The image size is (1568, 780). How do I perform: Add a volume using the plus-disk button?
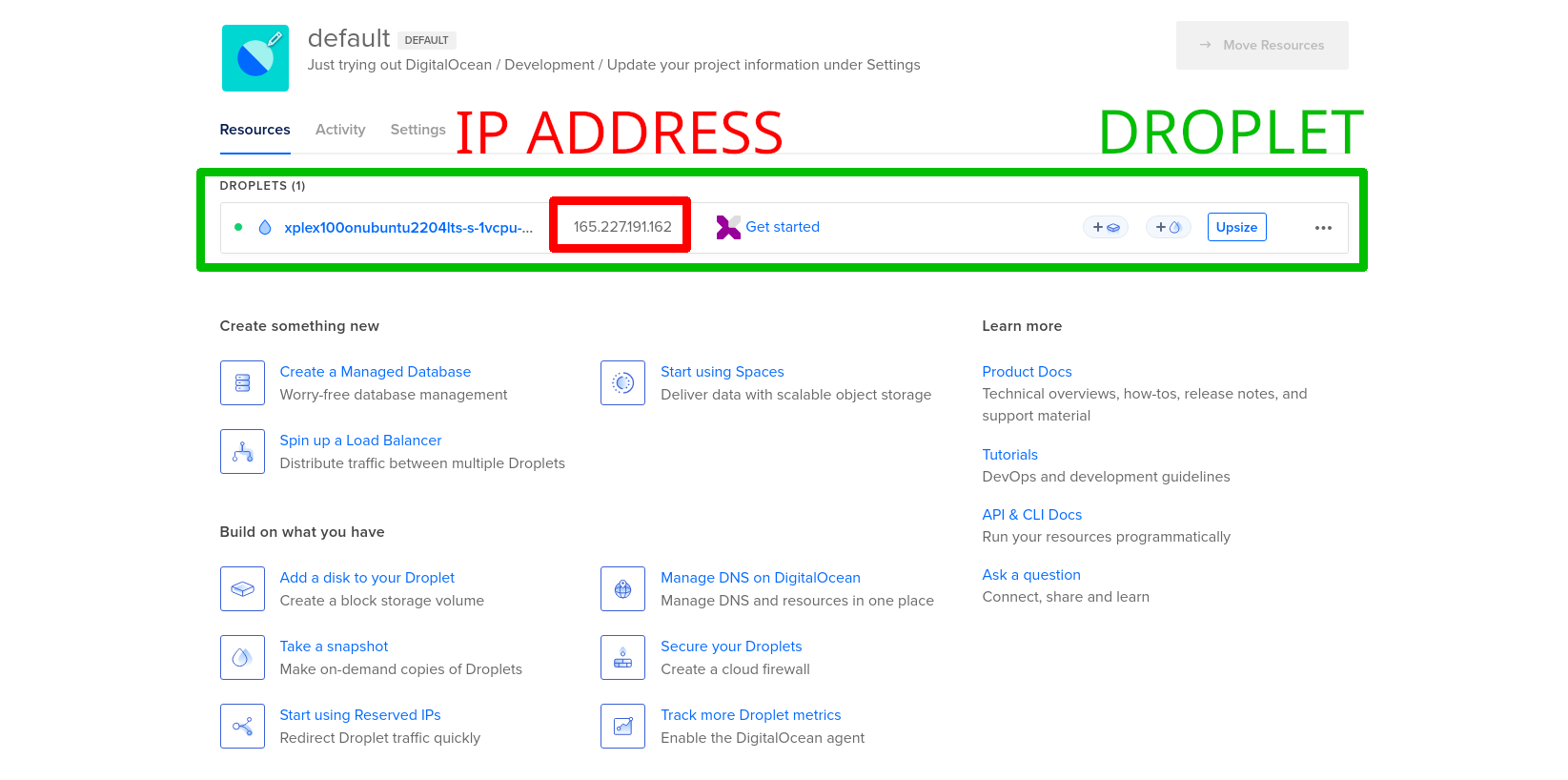tap(1106, 227)
